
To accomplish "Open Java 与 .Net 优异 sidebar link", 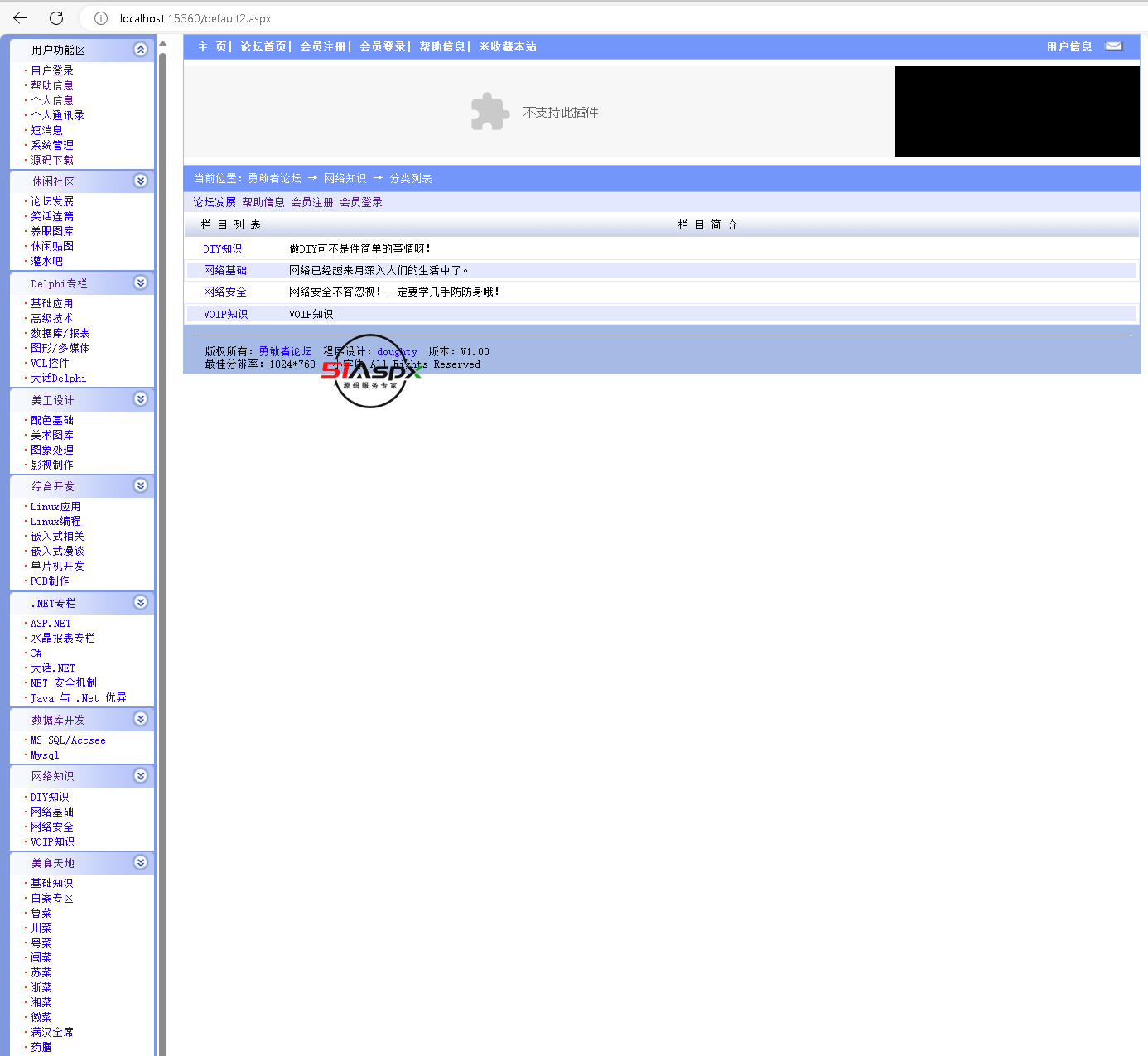I will (79, 697).
